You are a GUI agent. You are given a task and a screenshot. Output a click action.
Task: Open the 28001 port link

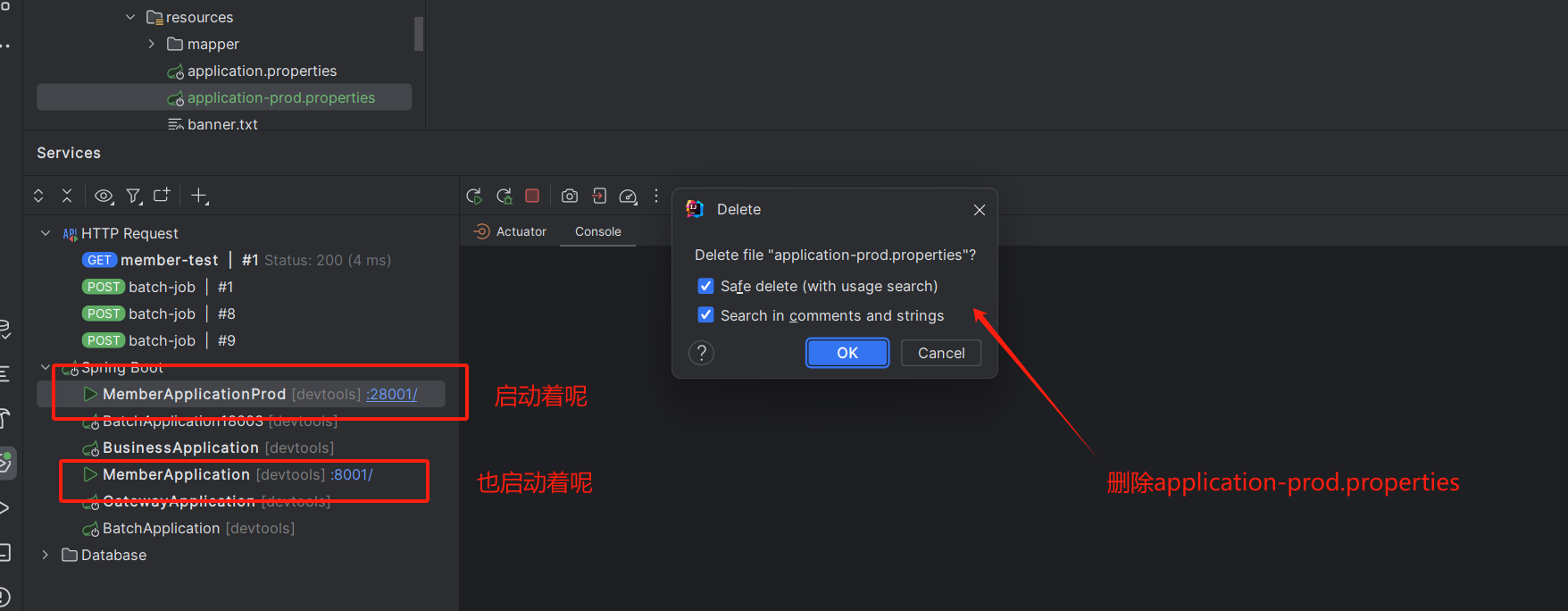392,394
